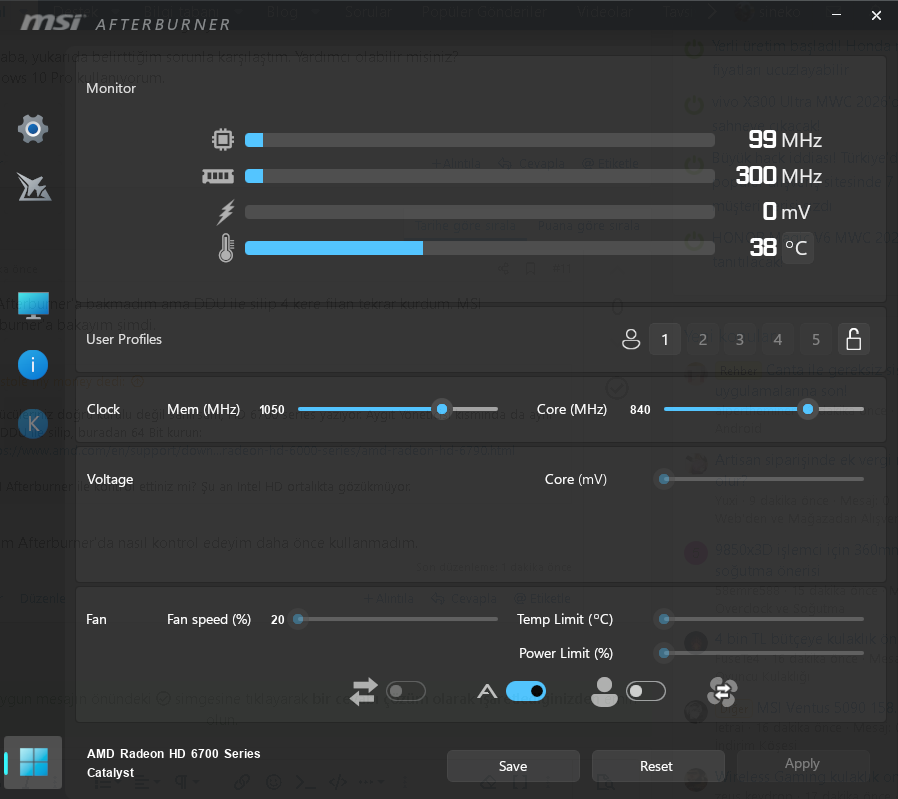Click the Mem (MHz) slider handle
The image size is (898, 799).
point(441,409)
